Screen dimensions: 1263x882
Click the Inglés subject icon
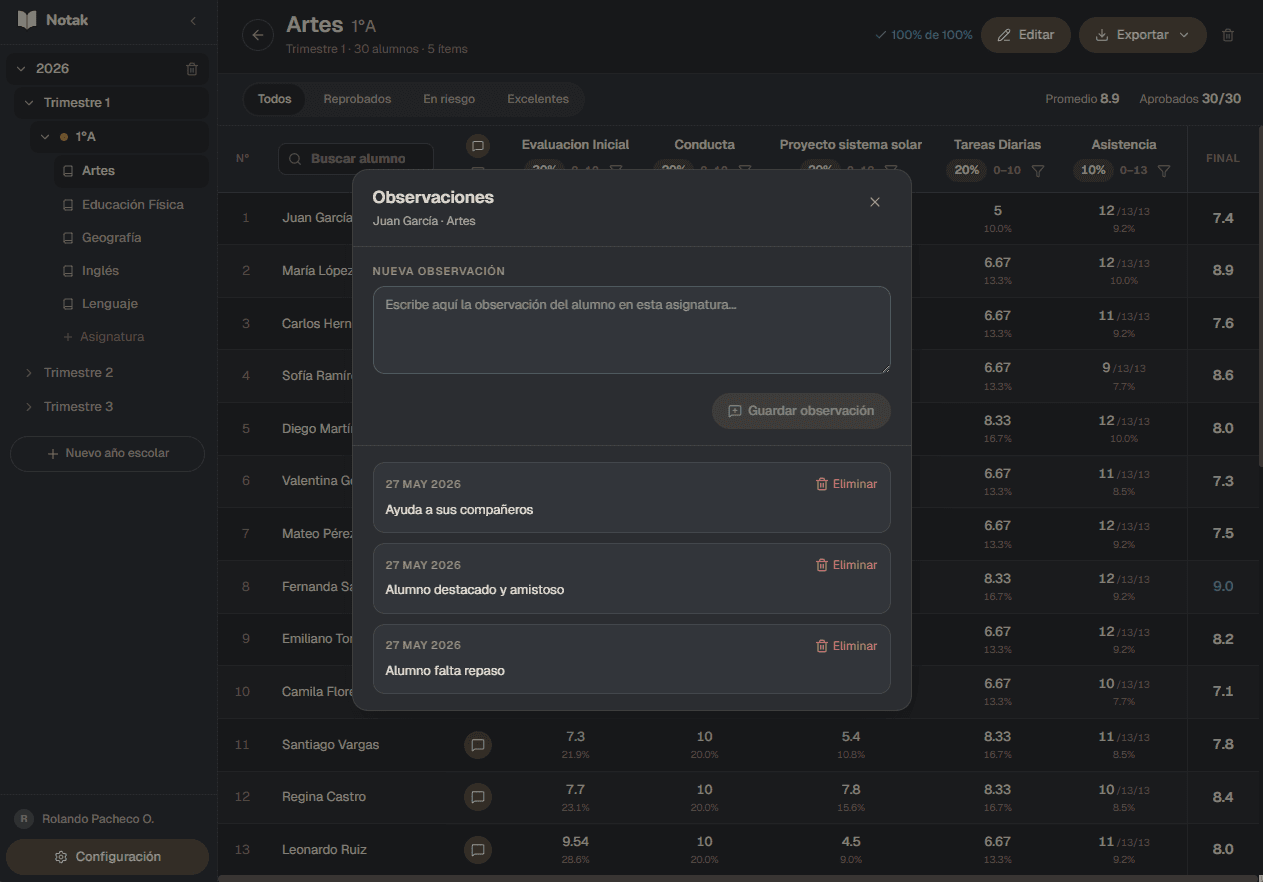click(x=68, y=271)
